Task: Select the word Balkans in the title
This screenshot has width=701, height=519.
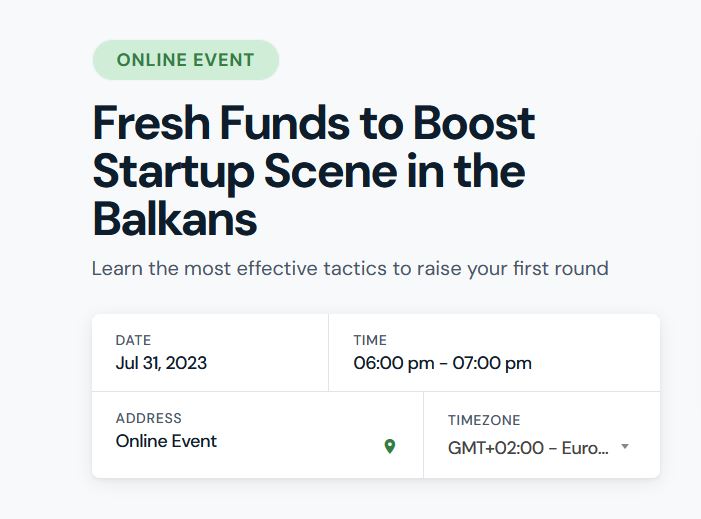Action: [x=175, y=219]
